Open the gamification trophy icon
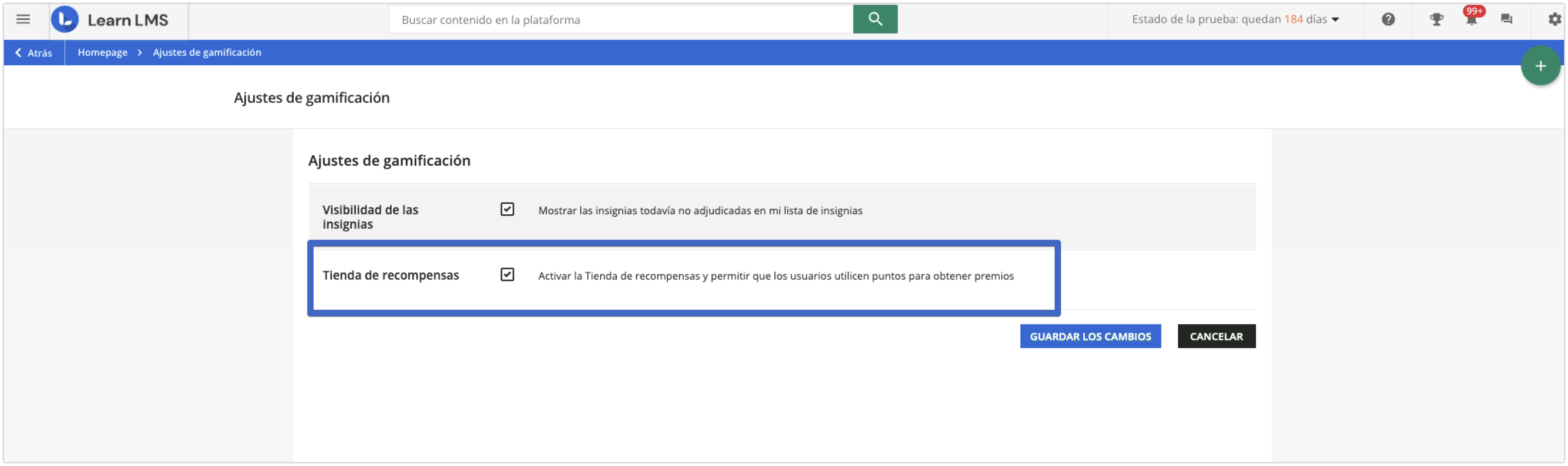1568x466 pixels. pos(1437,20)
